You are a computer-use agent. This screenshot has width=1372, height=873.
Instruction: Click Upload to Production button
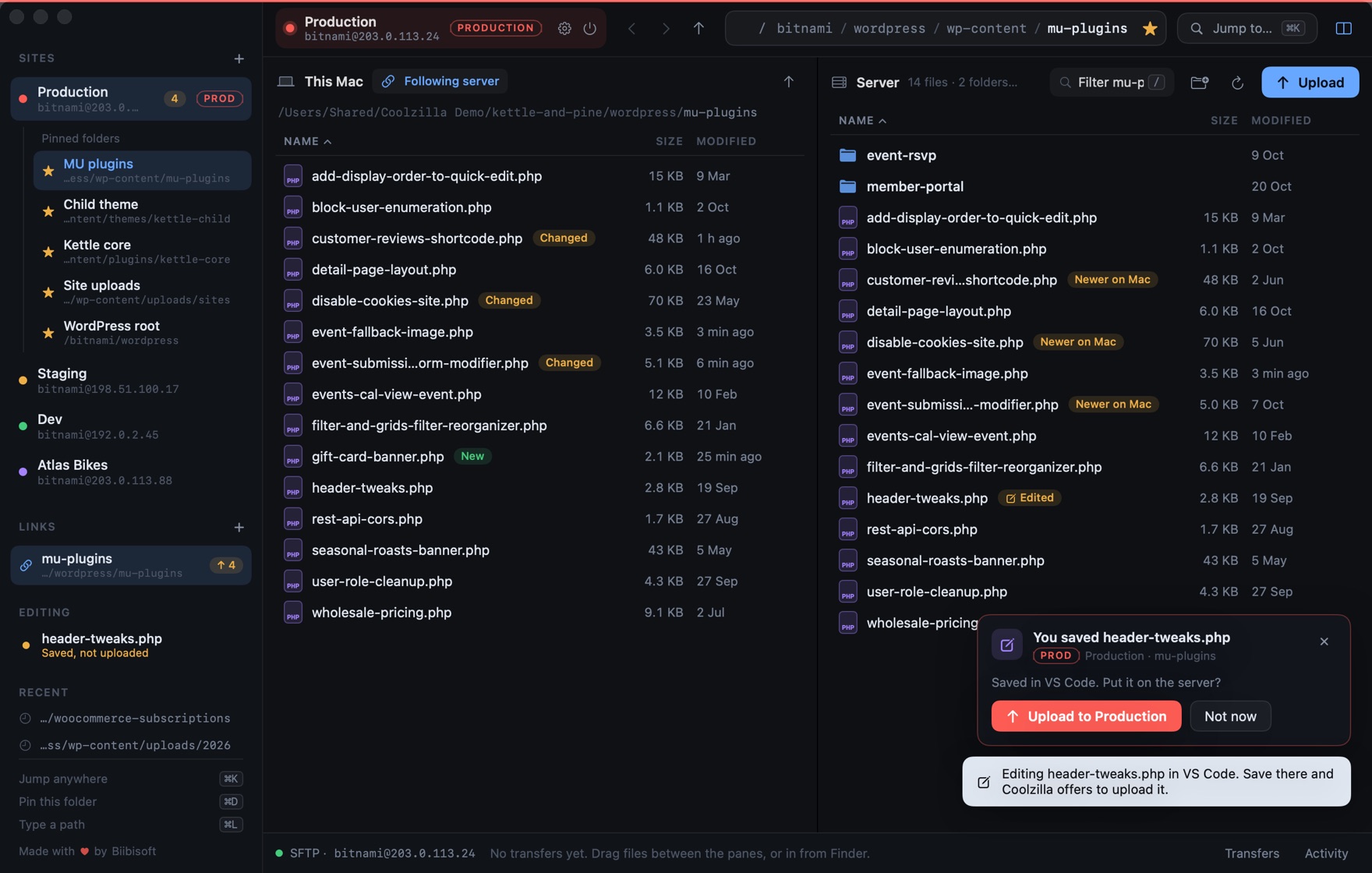click(1086, 716)
